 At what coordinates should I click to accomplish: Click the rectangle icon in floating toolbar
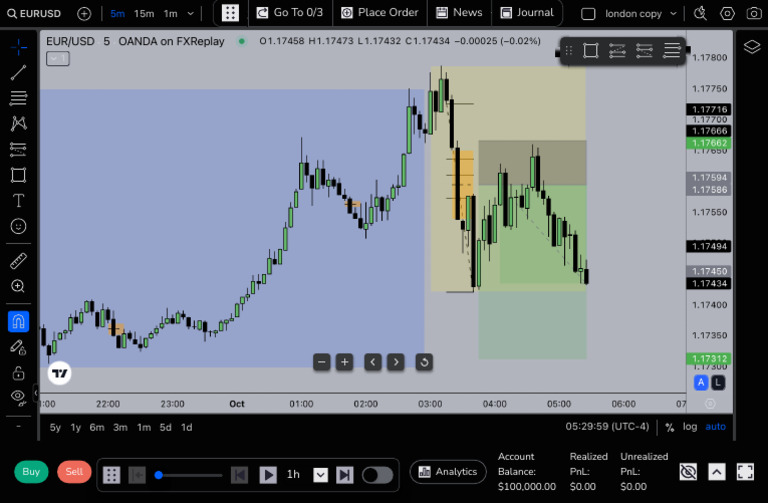tap(591, 50)
